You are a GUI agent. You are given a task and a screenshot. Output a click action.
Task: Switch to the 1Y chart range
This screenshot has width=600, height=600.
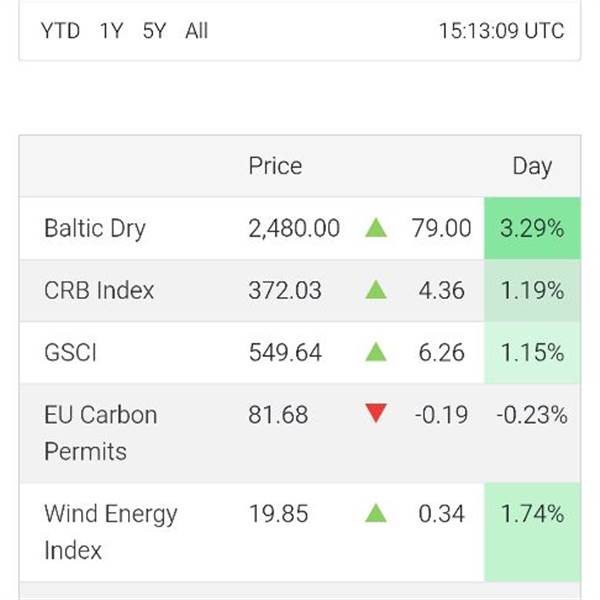[111, 31]
